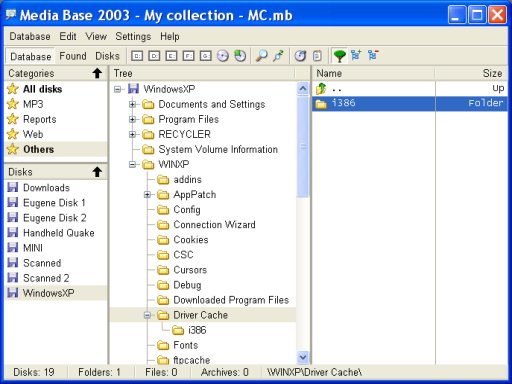This screenshot has height=384, width=512.
Task: Click the E: drive toolbar icon
Action: click(x=171, y=56)
